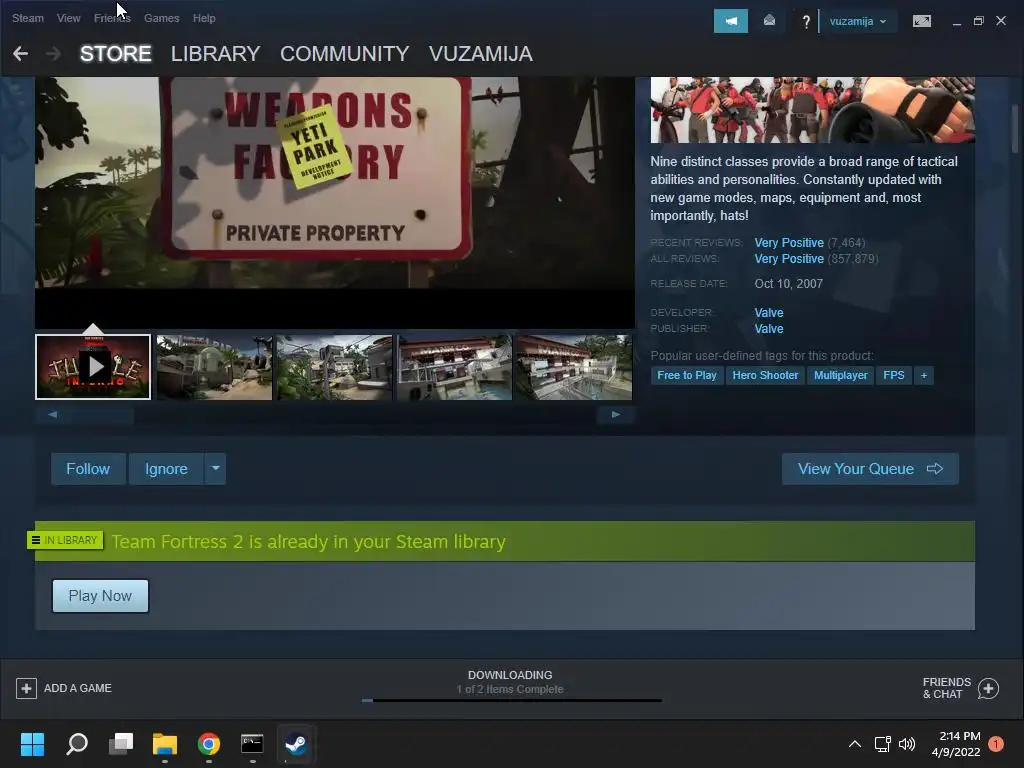Open the Games menu

tap(161, 18)
